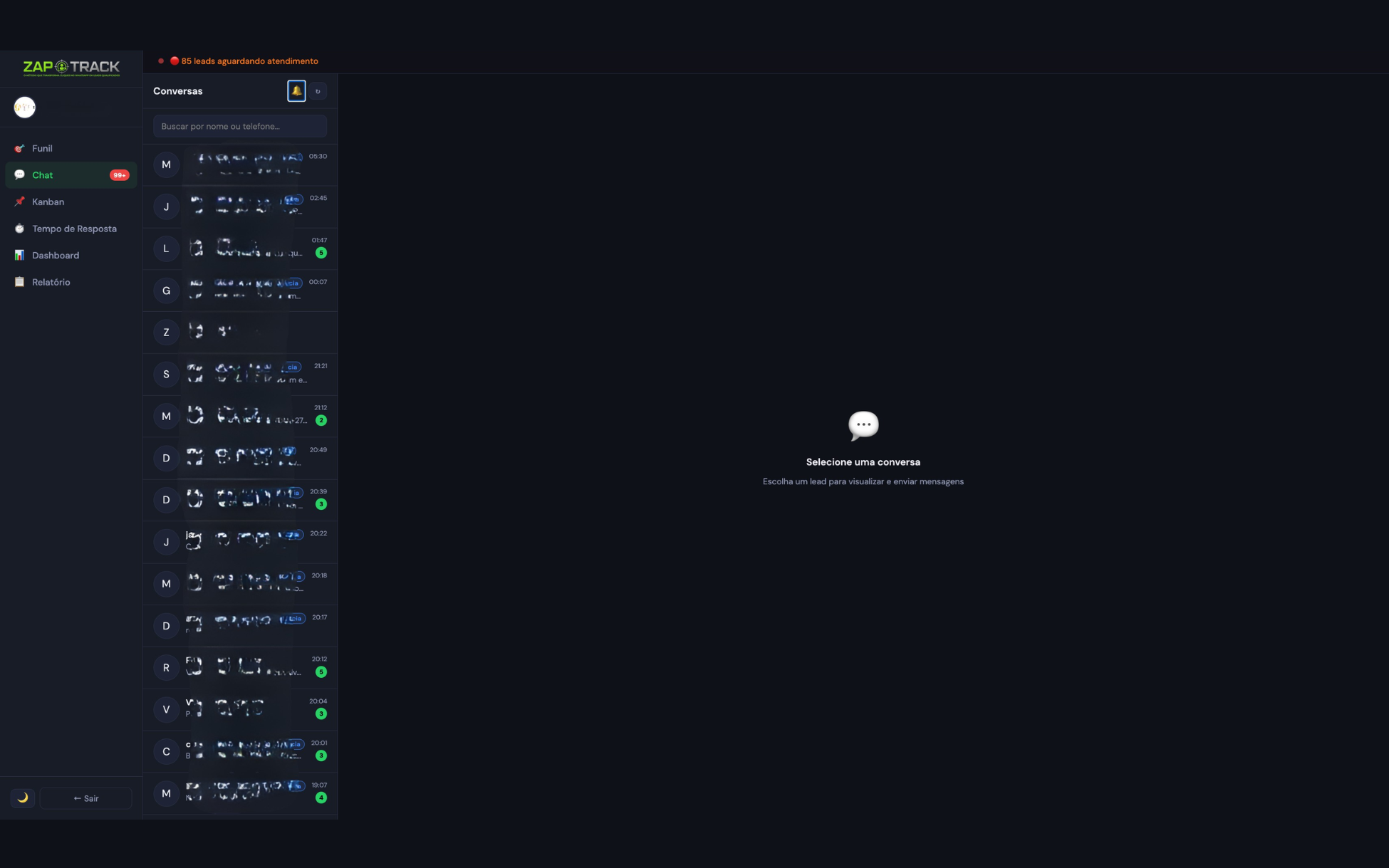Open the conversation with L avatar at 01:47
1389x868 pixels.
pos(240,249)
